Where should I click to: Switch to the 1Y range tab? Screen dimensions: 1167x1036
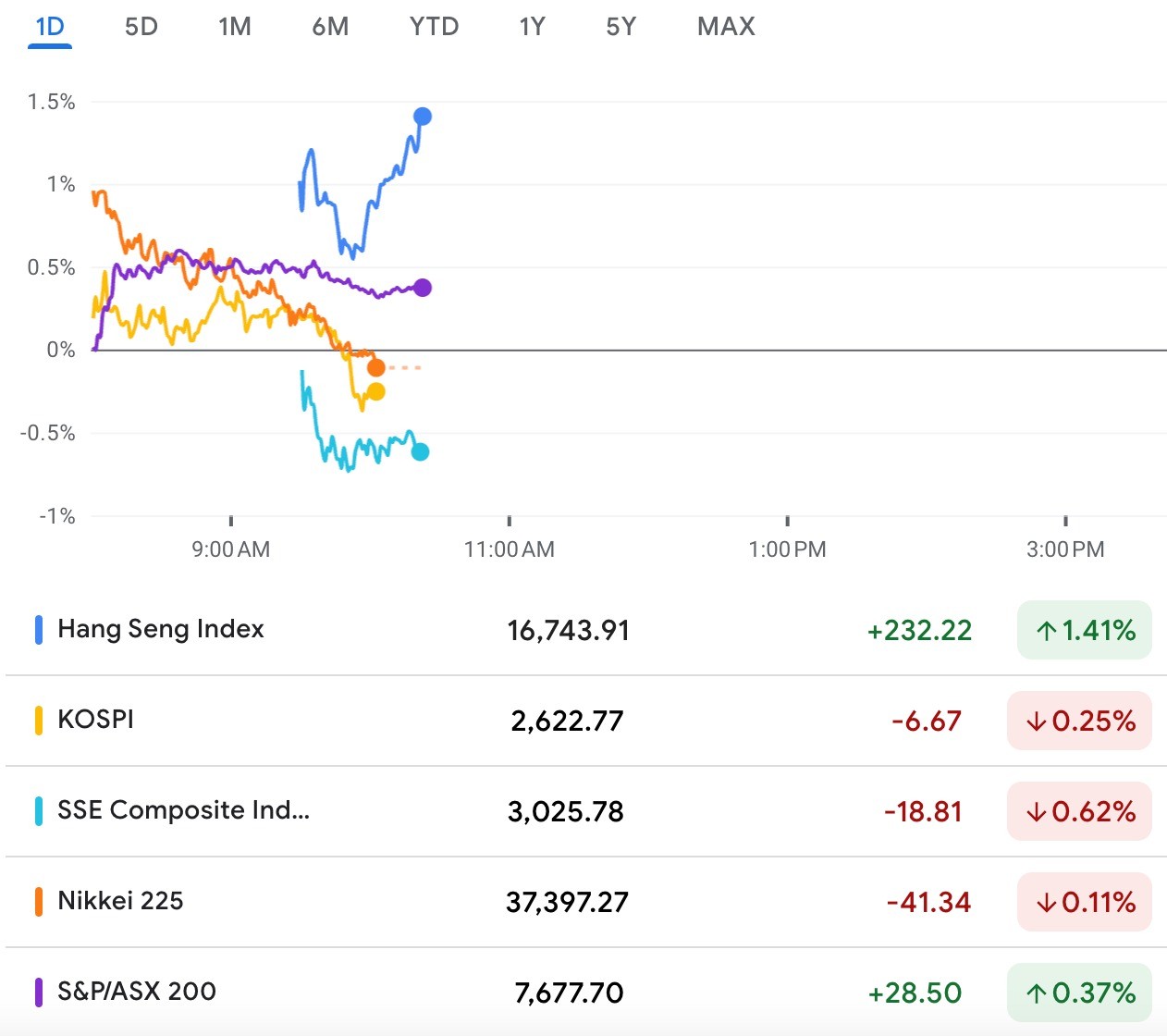532,27
